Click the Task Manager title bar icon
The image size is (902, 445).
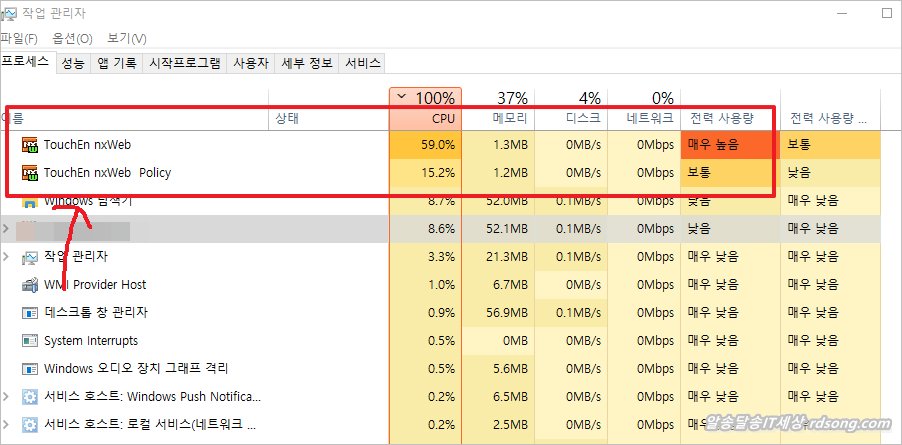click(8, 14)
